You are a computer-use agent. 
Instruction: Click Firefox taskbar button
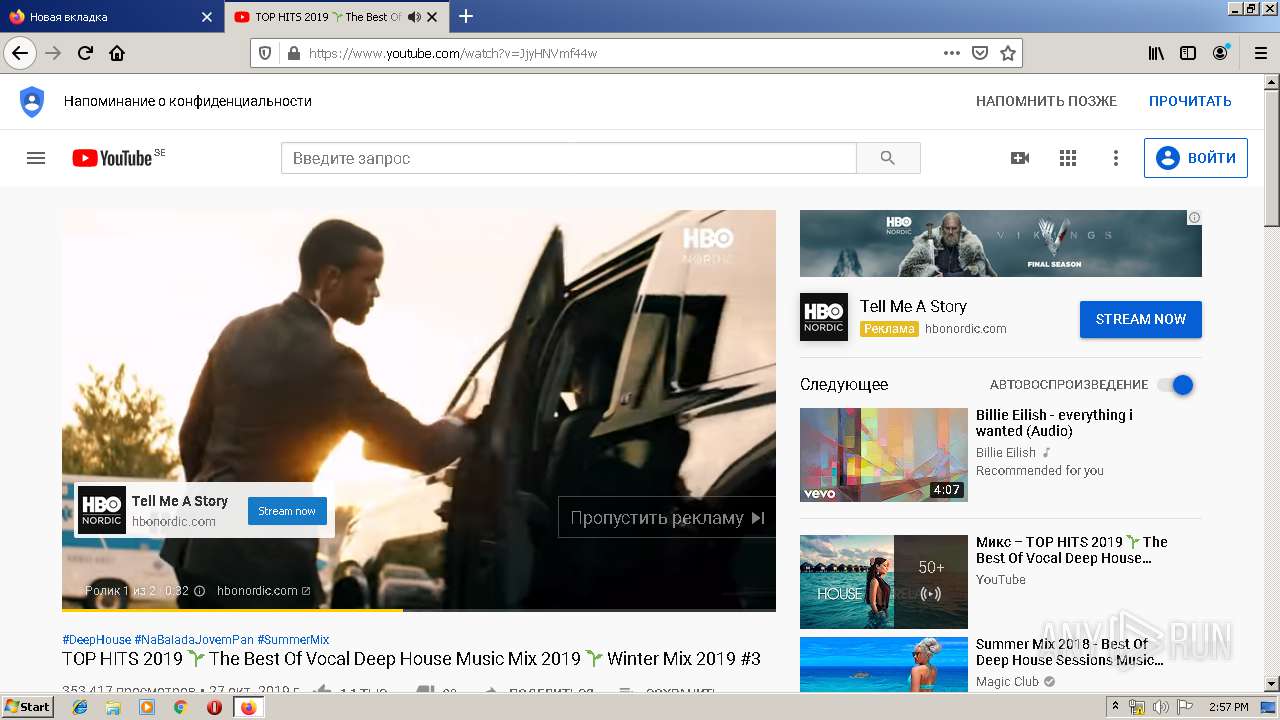[x=248, y=707]
